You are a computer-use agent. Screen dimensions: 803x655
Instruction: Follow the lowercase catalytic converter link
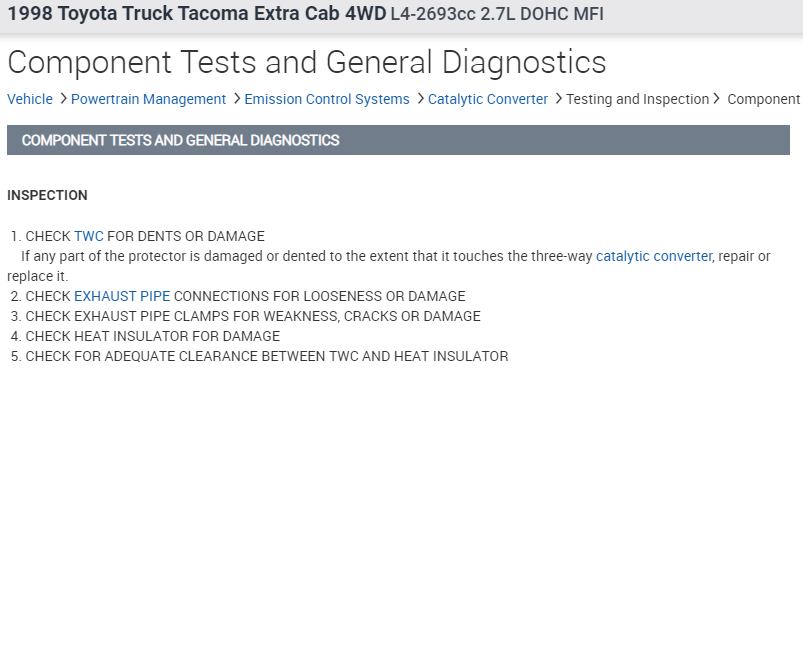point(654,256)
